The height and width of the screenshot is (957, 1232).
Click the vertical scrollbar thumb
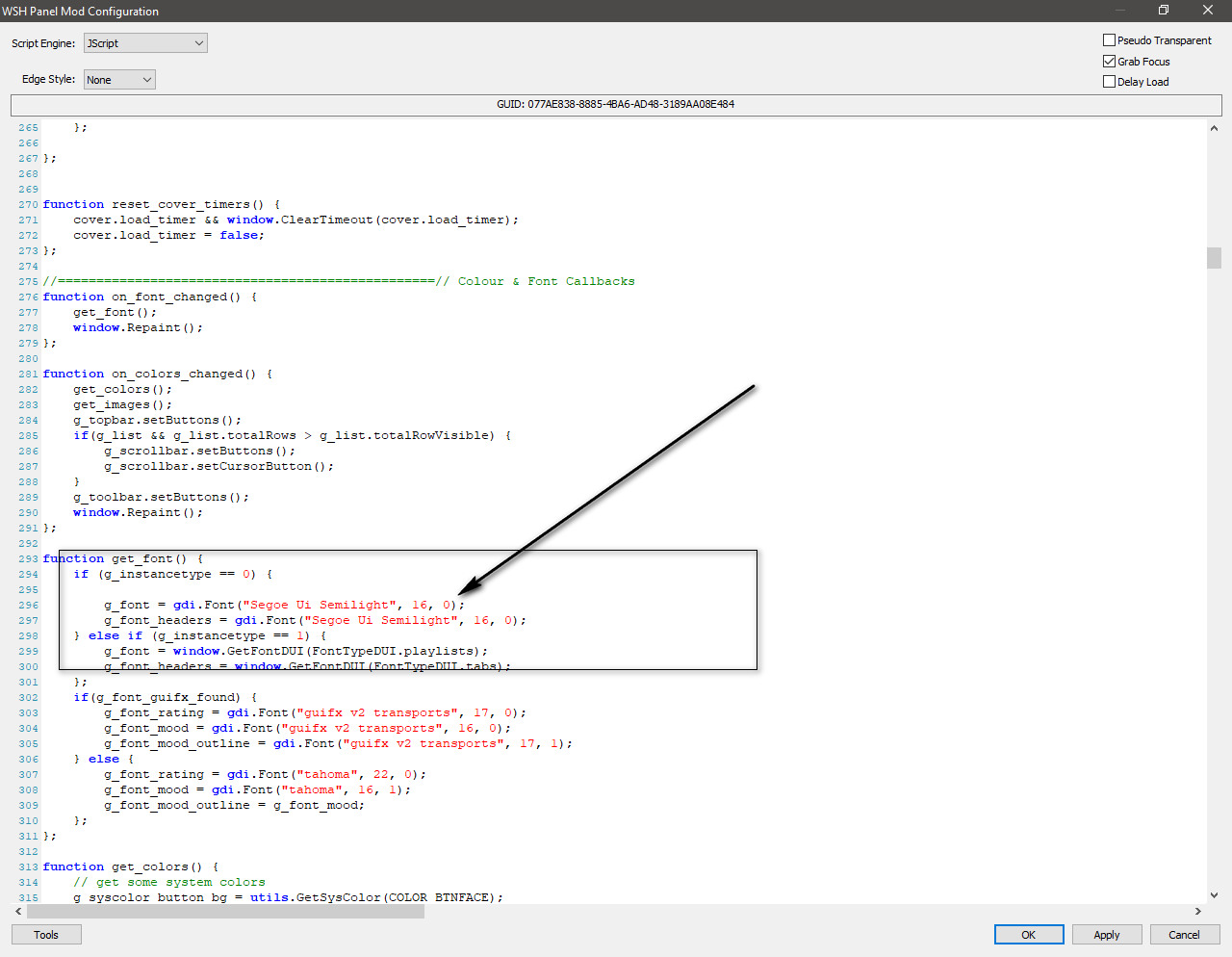[x=1214, y=258]
